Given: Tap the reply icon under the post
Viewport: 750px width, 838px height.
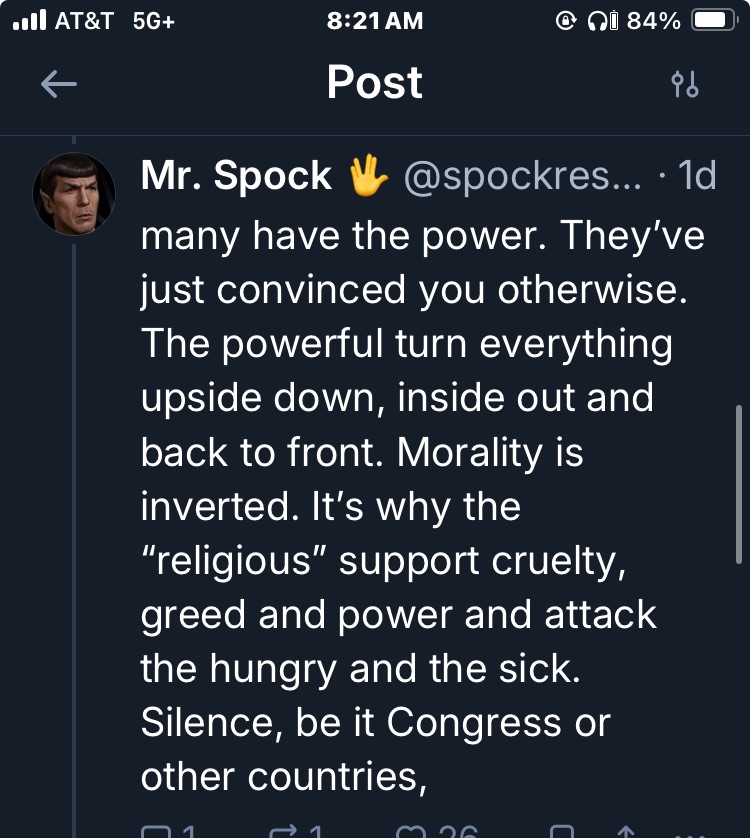Looking at the screenshot, I should point(157,832).
